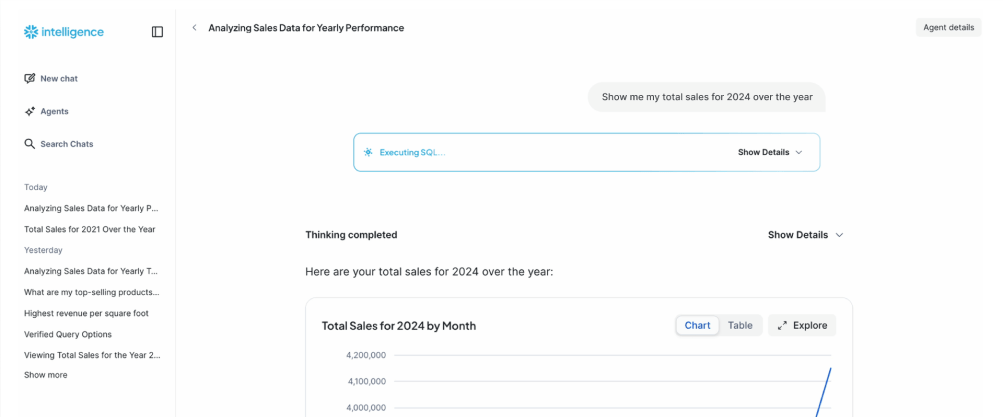Click the New chat pencil icon

[30, 79]
